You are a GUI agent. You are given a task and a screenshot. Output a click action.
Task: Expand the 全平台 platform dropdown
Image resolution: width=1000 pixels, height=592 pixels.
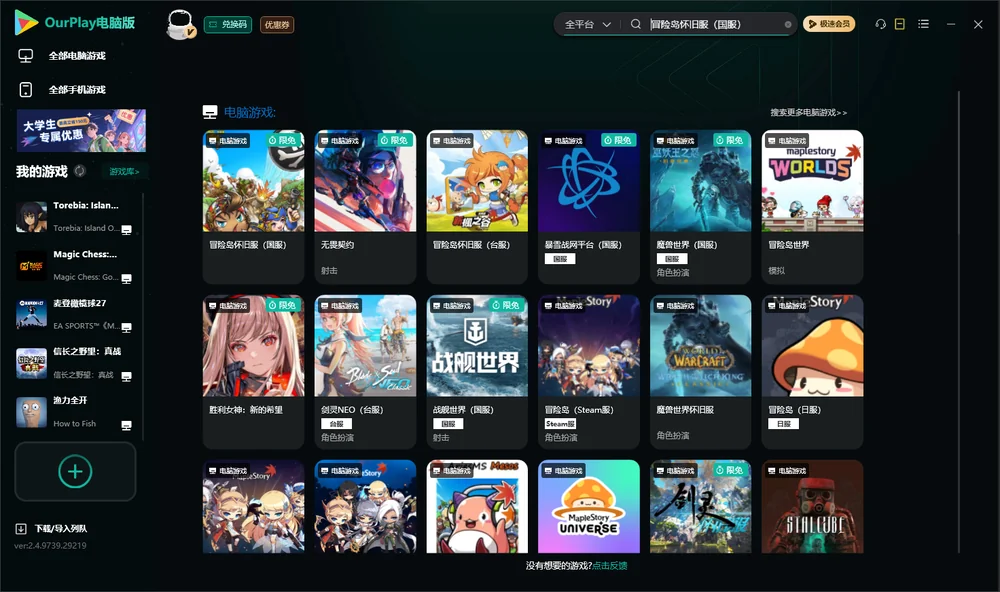pos(587,25)
